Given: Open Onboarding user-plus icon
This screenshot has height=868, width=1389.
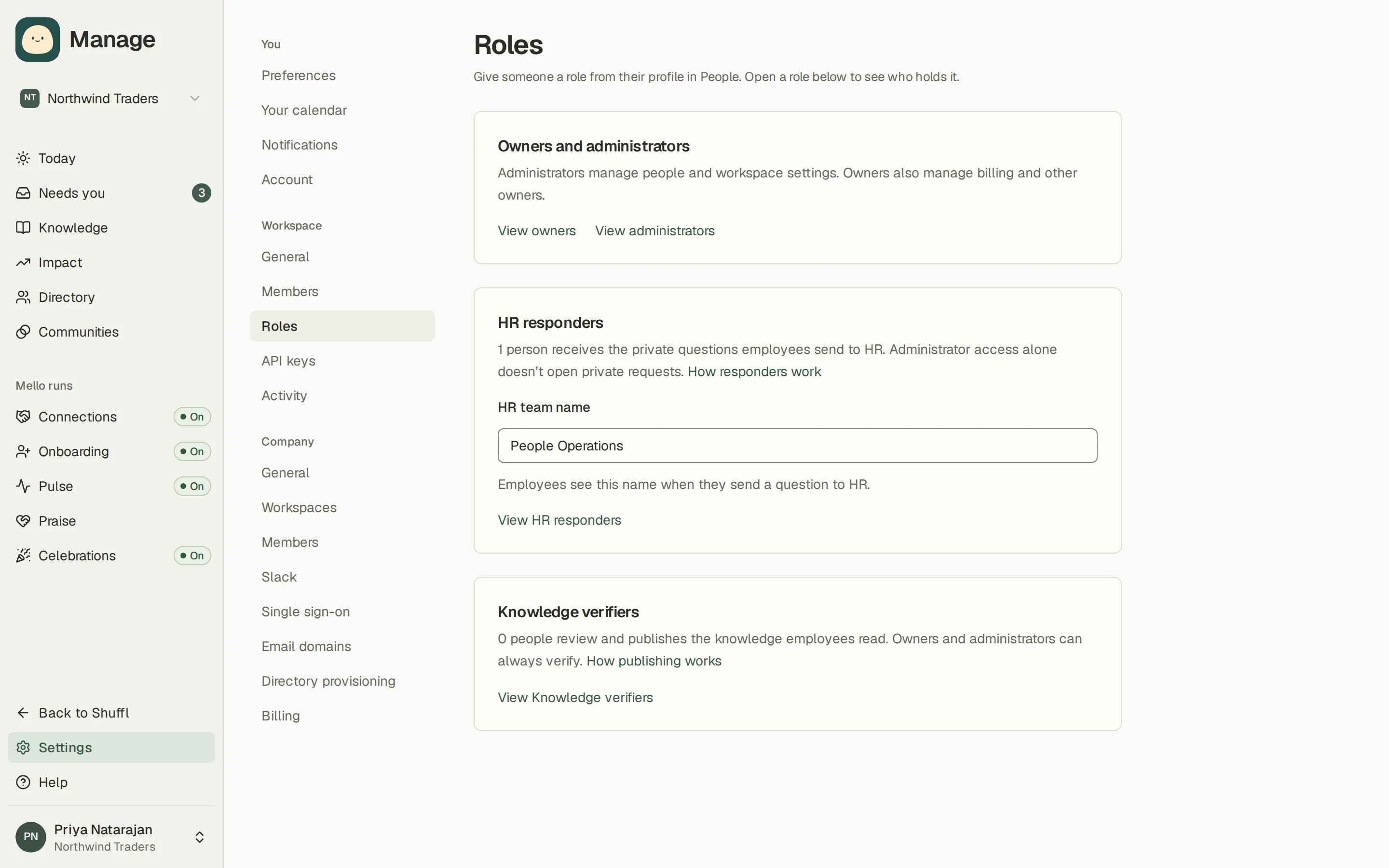Looking at the screenshot, I should (x=23, y=451).
